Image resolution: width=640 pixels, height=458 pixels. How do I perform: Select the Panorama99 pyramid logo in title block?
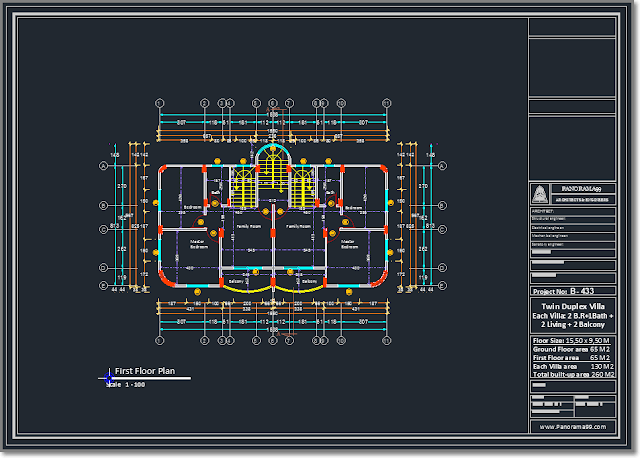click(540, 194)
